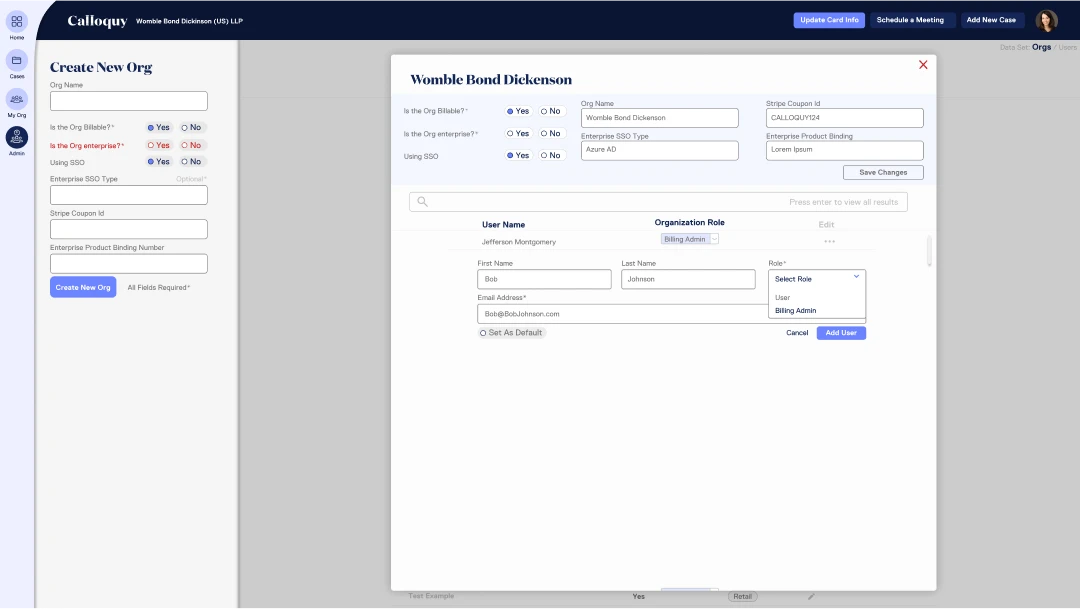Toggle the Set As Default radio
This screenshot has width=1080, height=609.
coord(511,333)
